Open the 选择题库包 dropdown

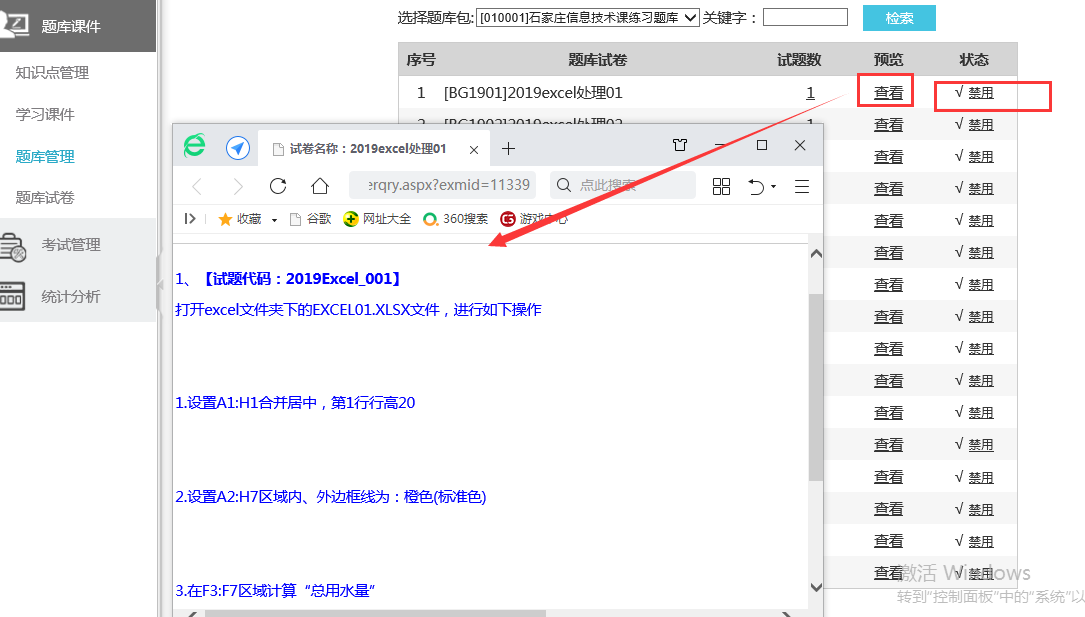coord(587,17)
